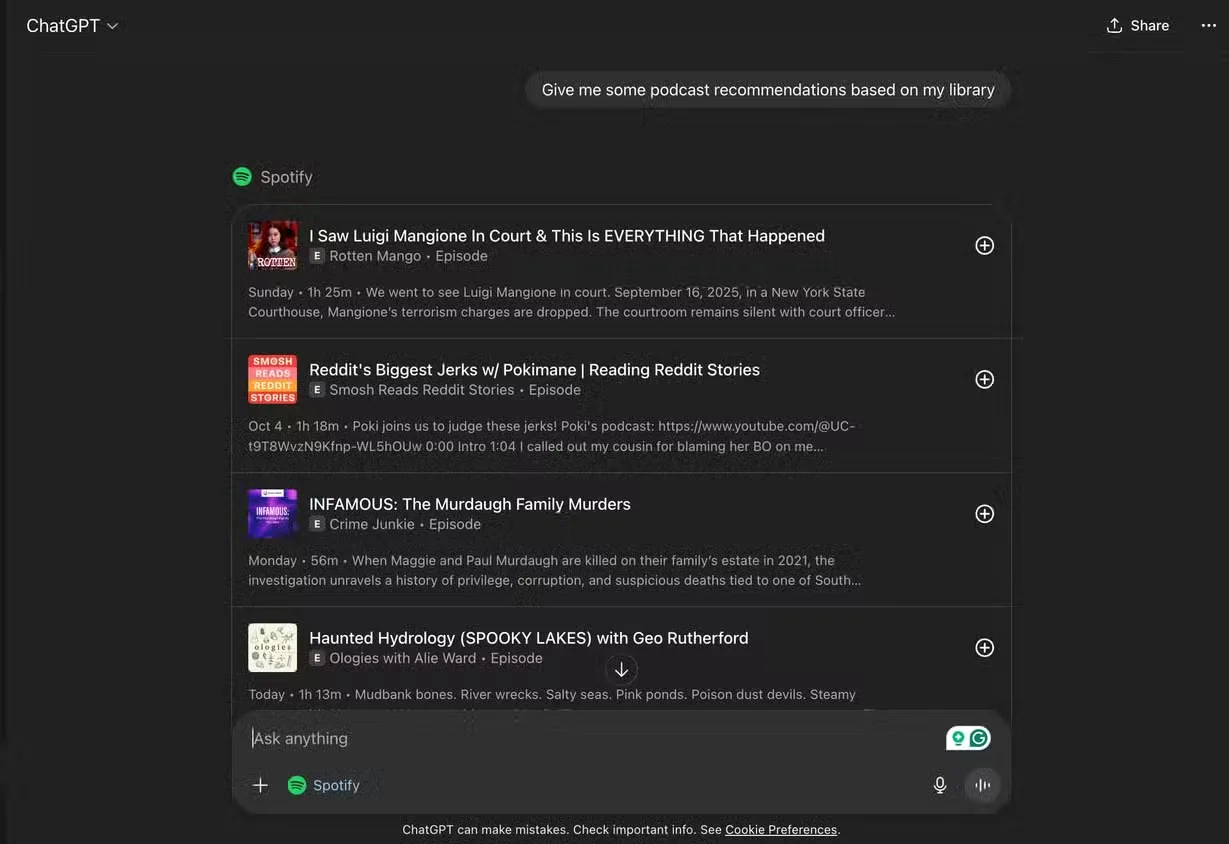Open the Smosh Reads Reddit Stories thumbnail

(x=273, y=380)
